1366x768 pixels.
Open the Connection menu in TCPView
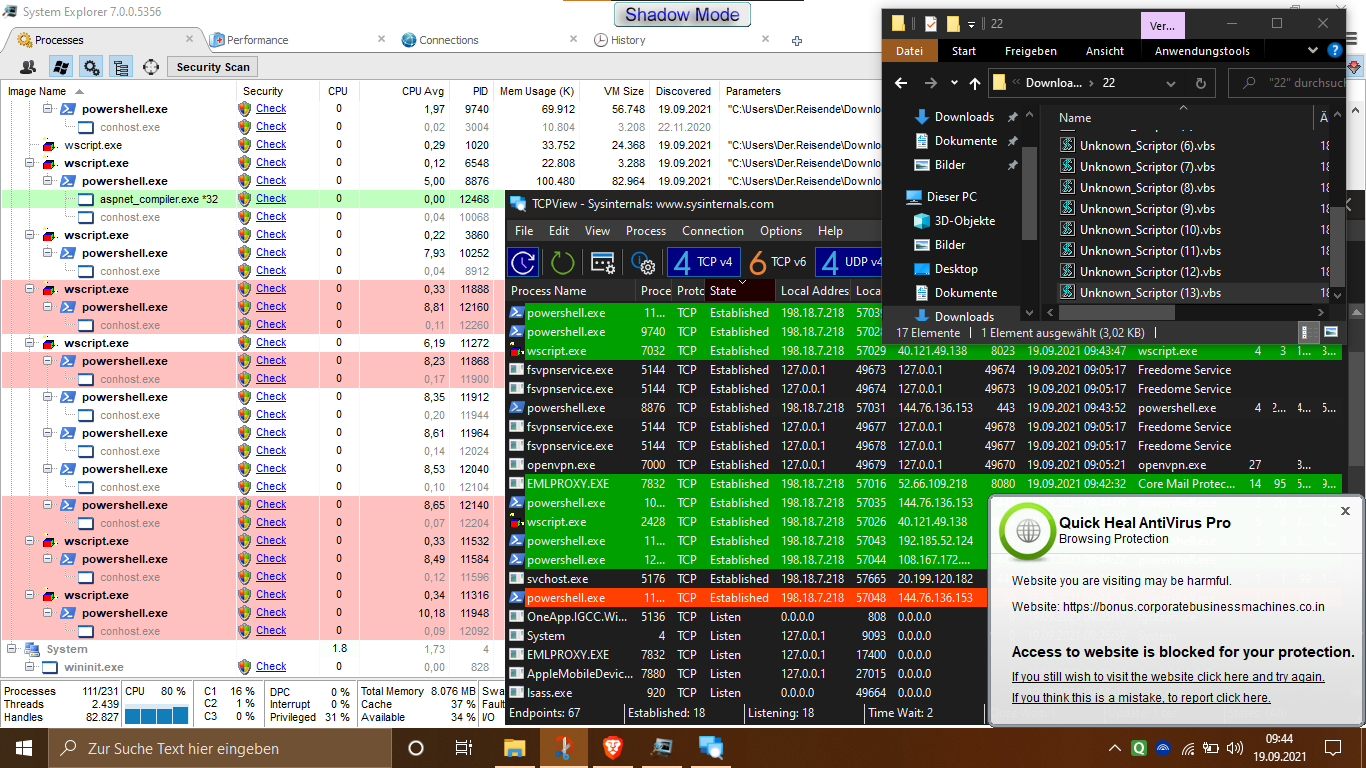coord(712,231)
